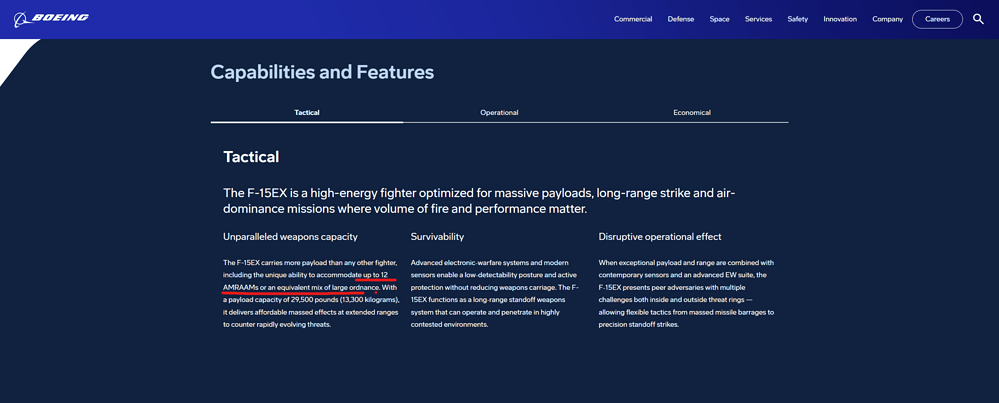
Task: Click the Capabilities and Features heading
Action: (x=322, y=72)
